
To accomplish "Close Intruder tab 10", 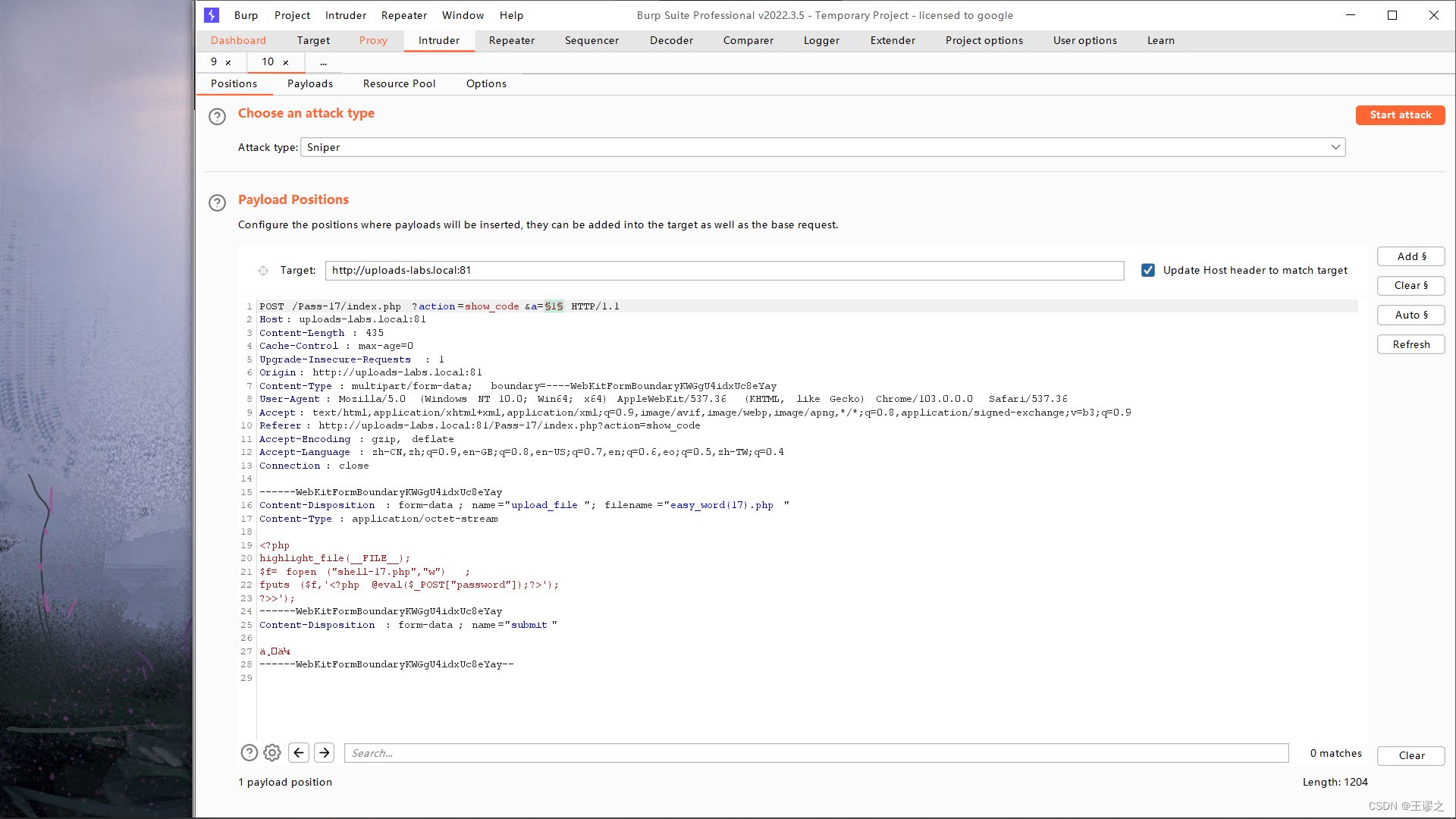I will pos(286,63).
